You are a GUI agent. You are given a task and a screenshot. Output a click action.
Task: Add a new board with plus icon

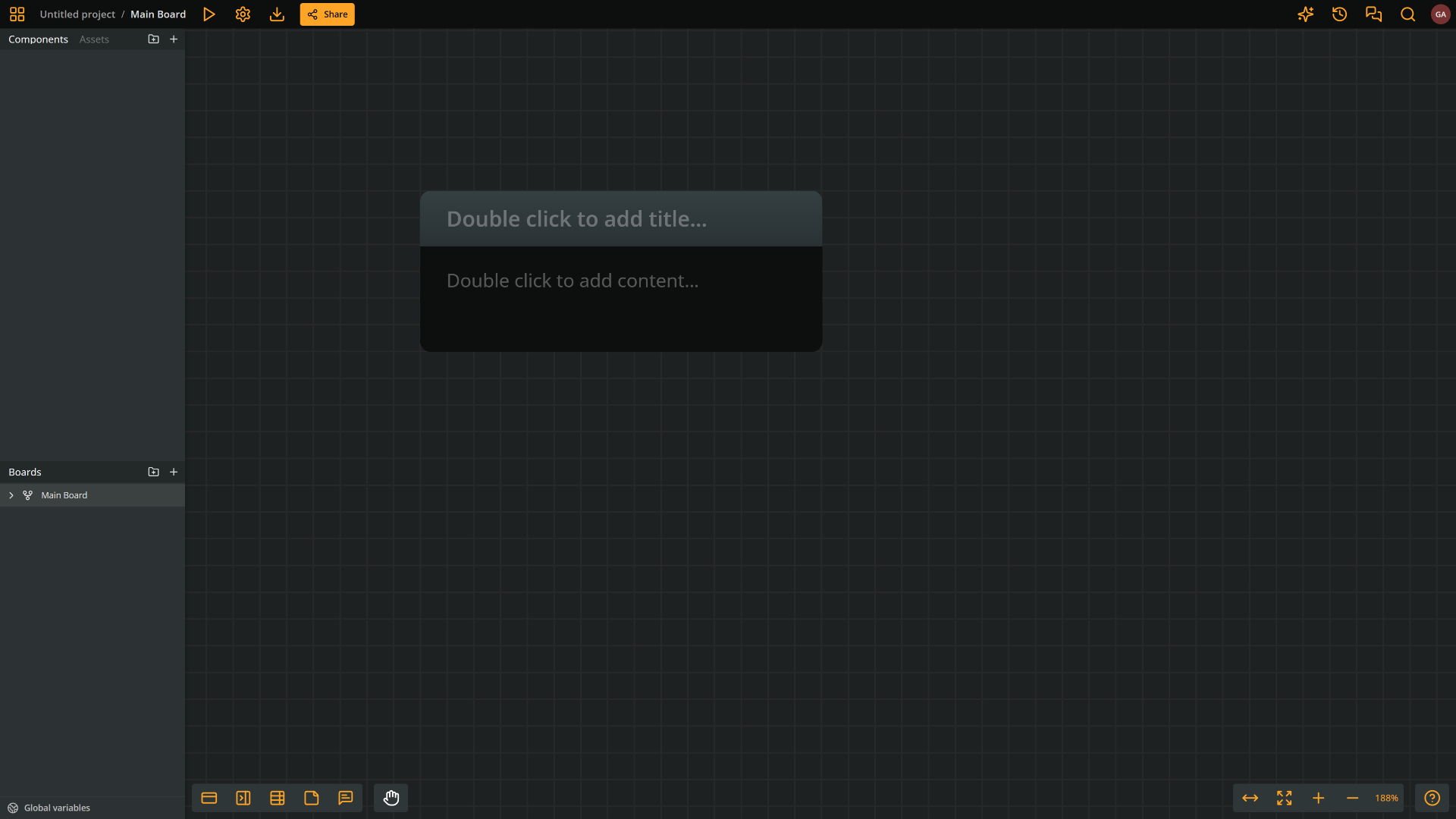click(174, 472)
